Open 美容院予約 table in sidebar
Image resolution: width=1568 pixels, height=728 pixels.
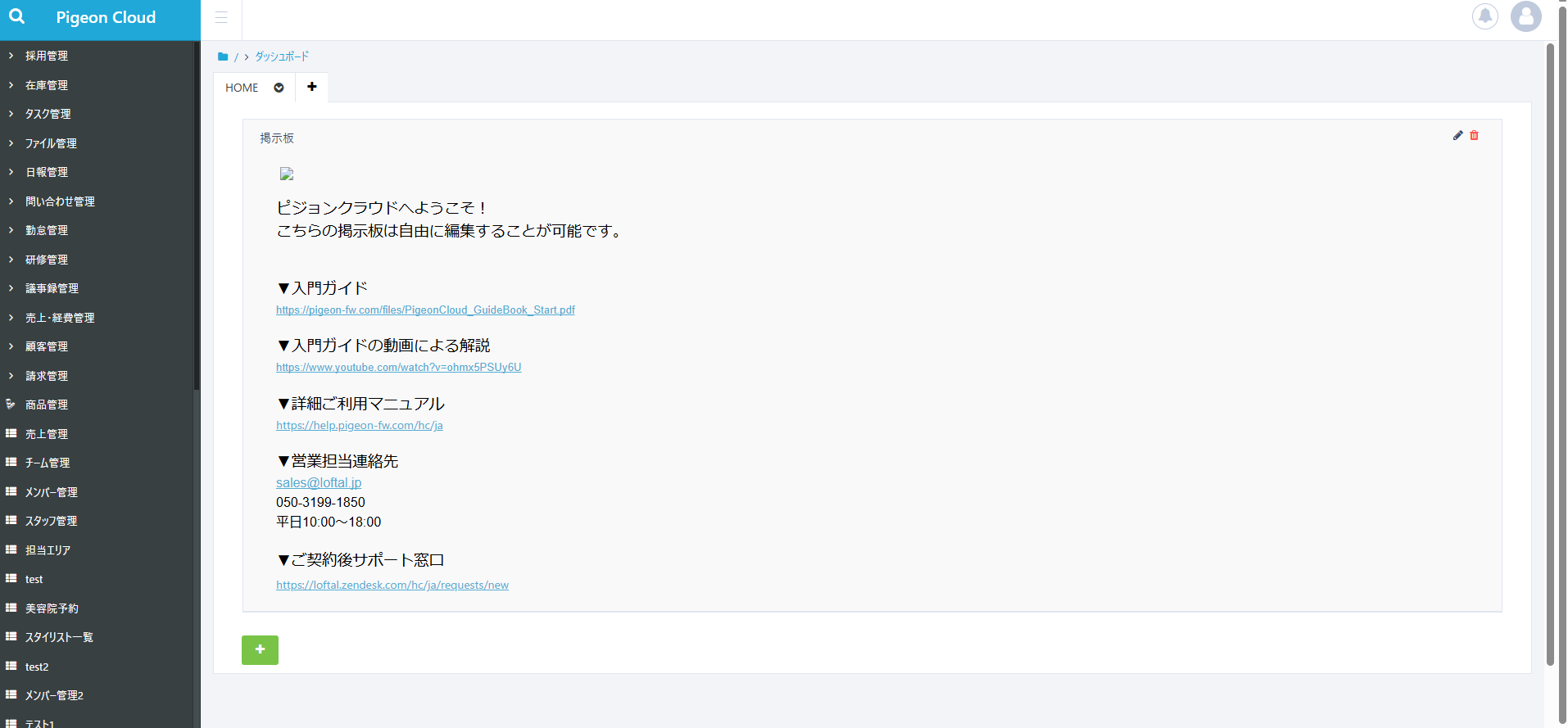pyautogui.click(x=52, y=608)
